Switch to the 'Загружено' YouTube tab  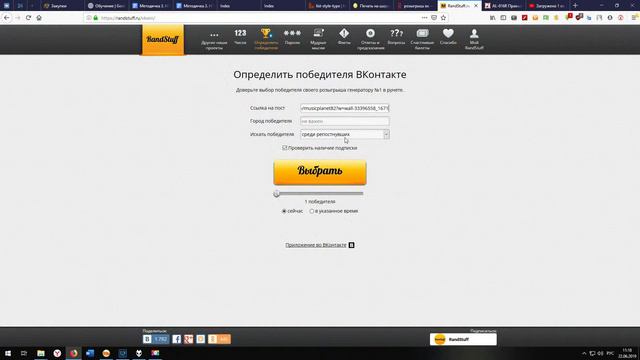coord(547,6)
